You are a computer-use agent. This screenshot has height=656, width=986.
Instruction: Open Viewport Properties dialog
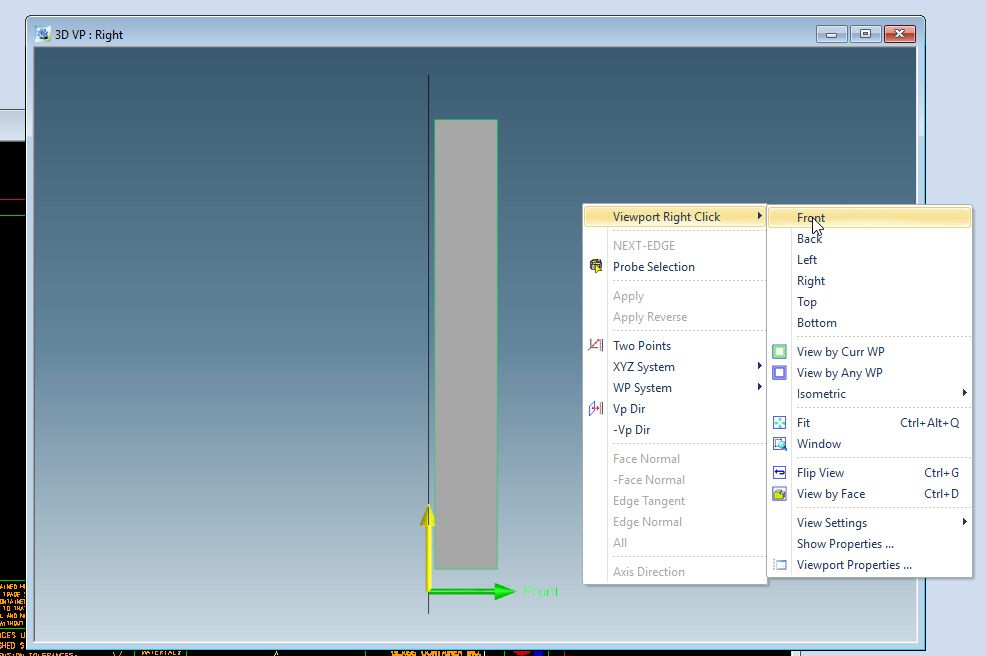870,565
